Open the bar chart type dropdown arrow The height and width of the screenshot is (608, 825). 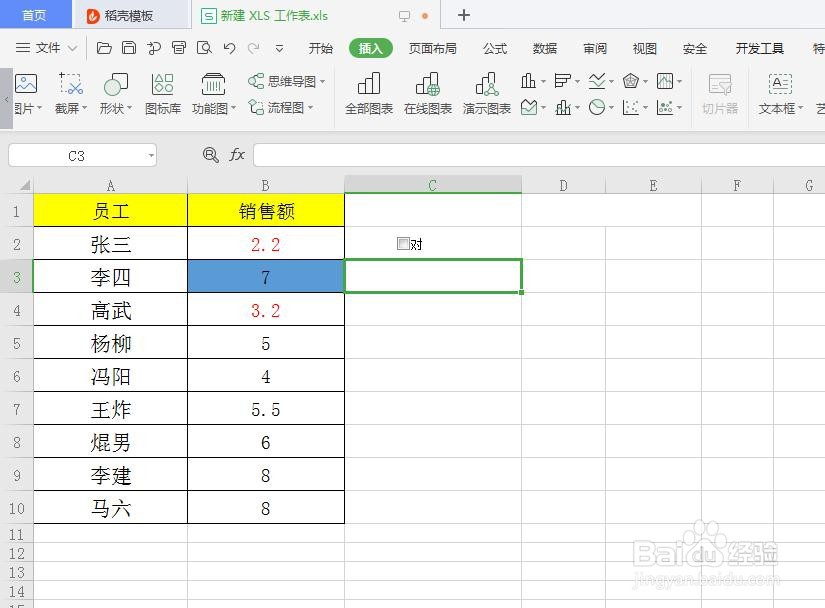[x=543, y=81]
